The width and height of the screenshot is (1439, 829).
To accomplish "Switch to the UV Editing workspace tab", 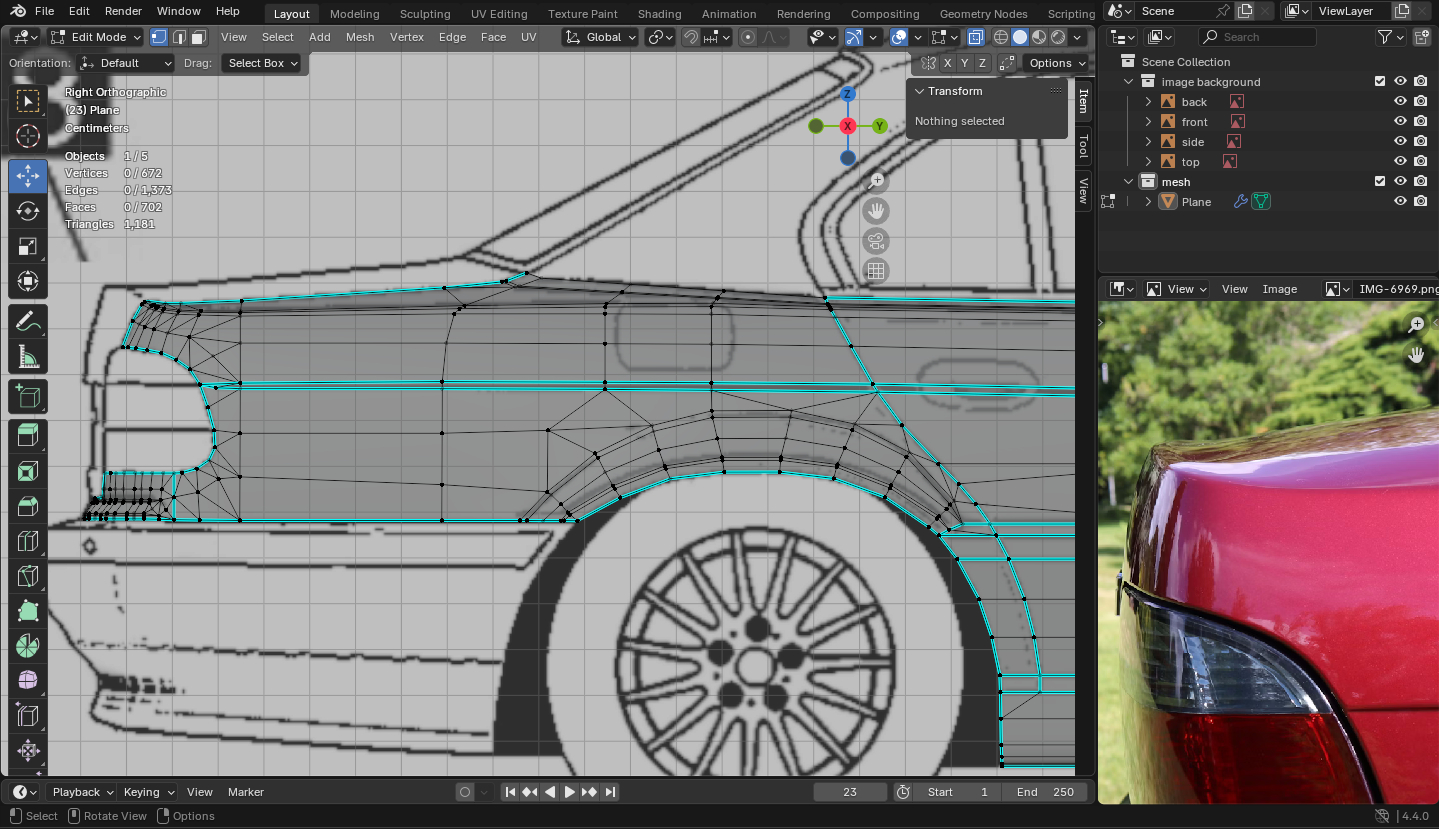I will click(499, 14).
